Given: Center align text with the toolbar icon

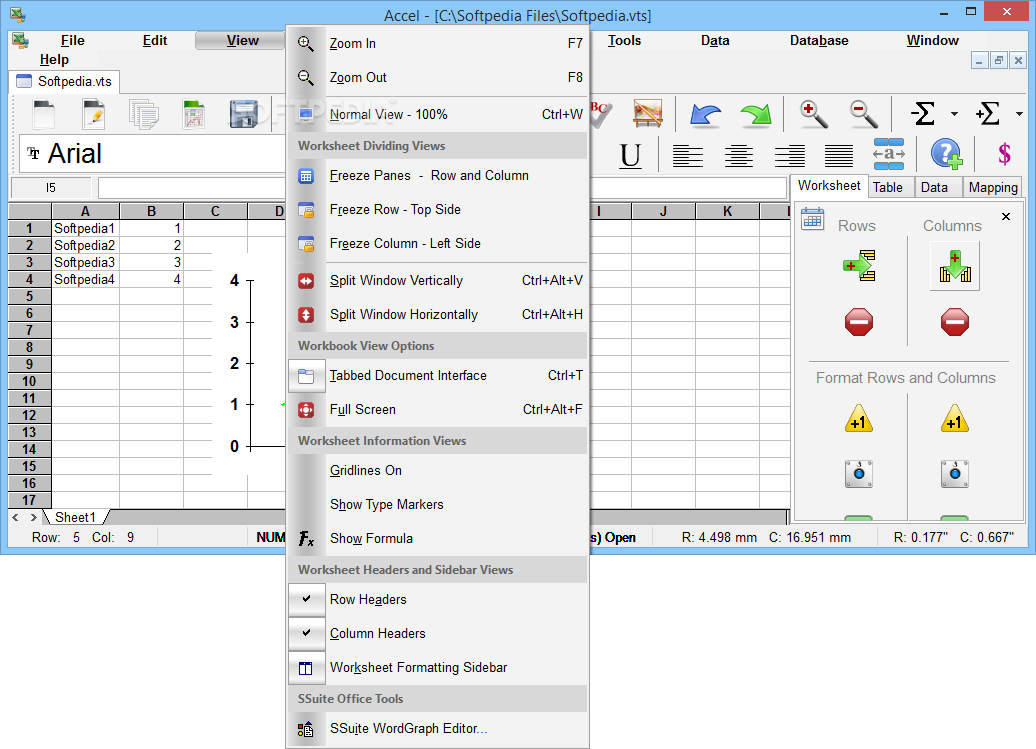Looking at the screenshot, I should pyautogui.click(x=738, y=156).
